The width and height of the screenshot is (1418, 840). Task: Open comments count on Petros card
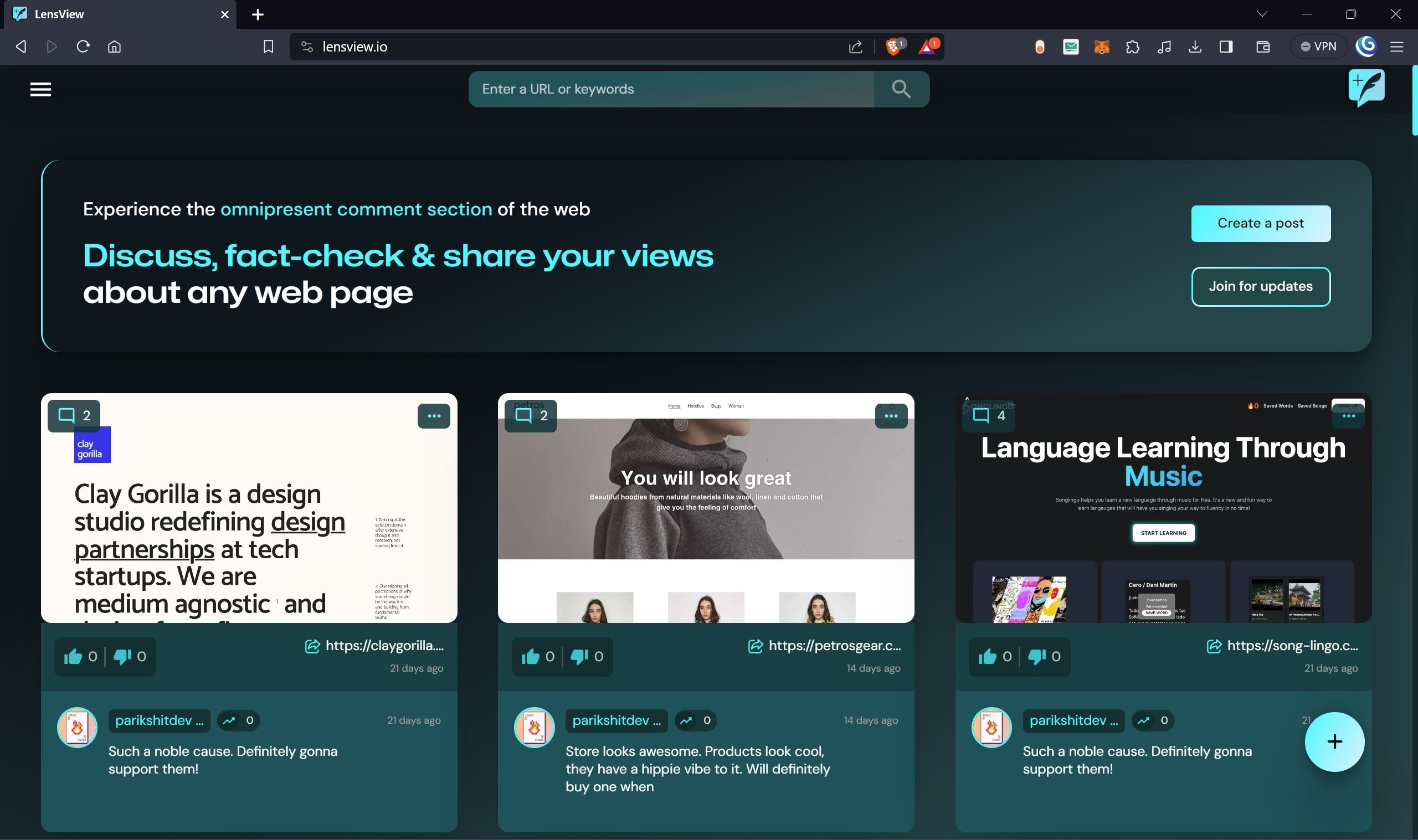point(531,415)
